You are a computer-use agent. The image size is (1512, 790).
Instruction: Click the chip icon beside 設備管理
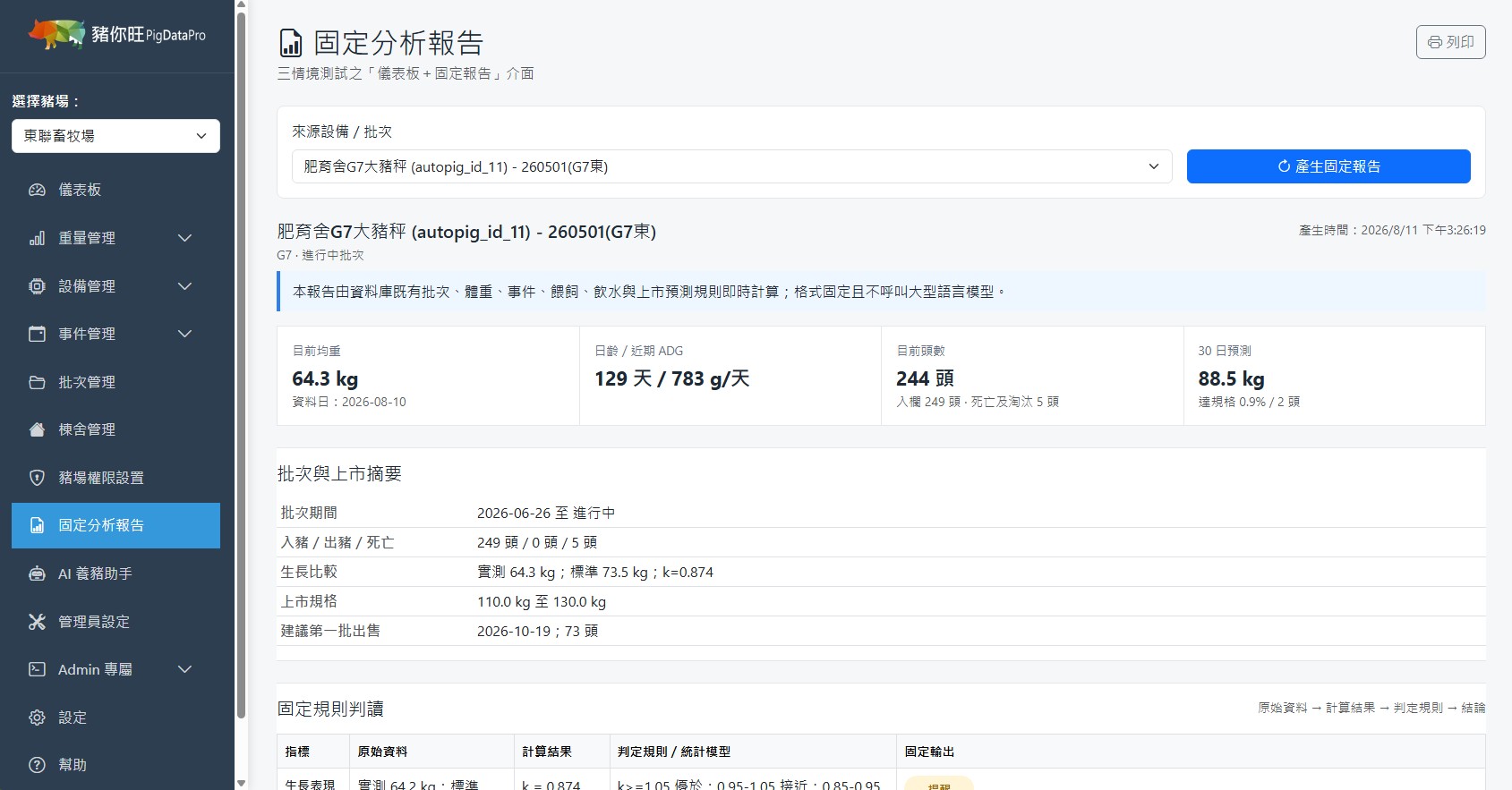tap(37, 286)
